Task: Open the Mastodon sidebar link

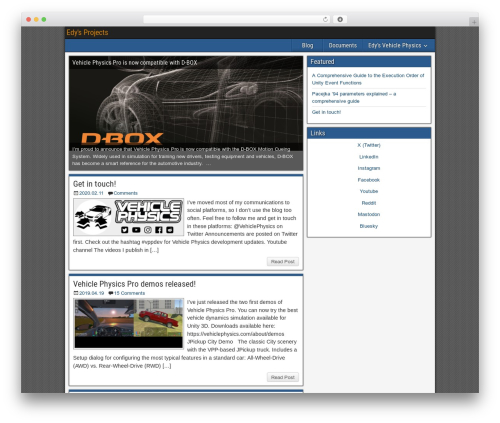Action: tap(369, 214)
